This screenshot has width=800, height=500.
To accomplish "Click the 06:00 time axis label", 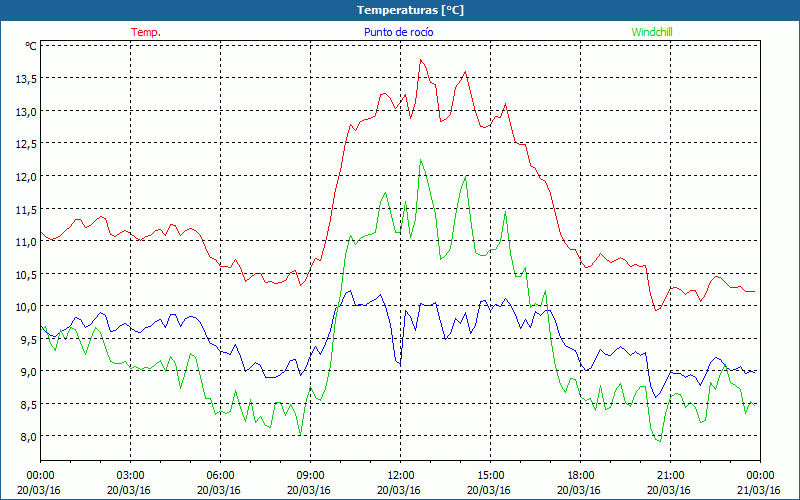I will (220, 476).
